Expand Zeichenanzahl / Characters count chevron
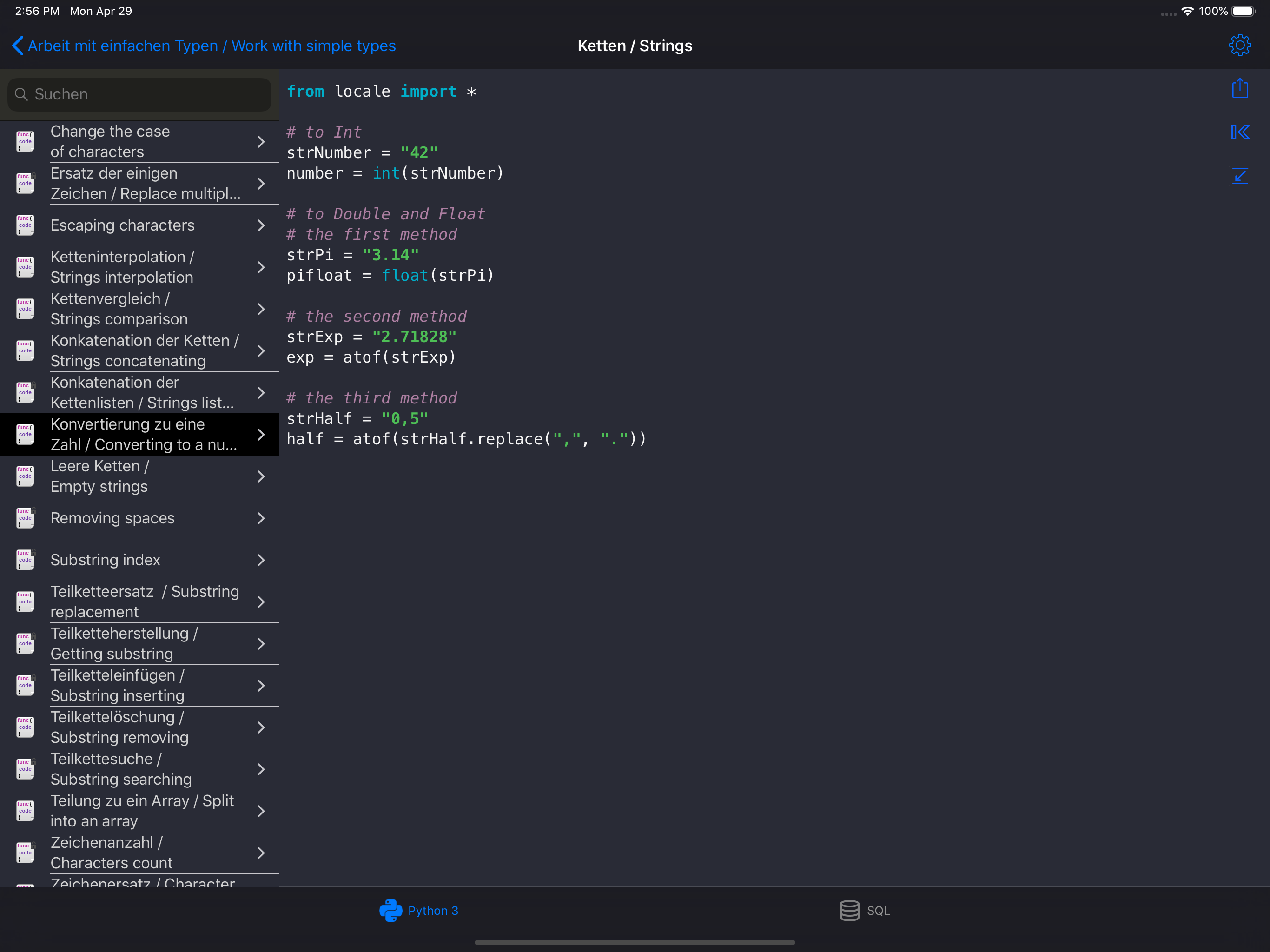Viewport: 1270px width, 952px height. 261,853
